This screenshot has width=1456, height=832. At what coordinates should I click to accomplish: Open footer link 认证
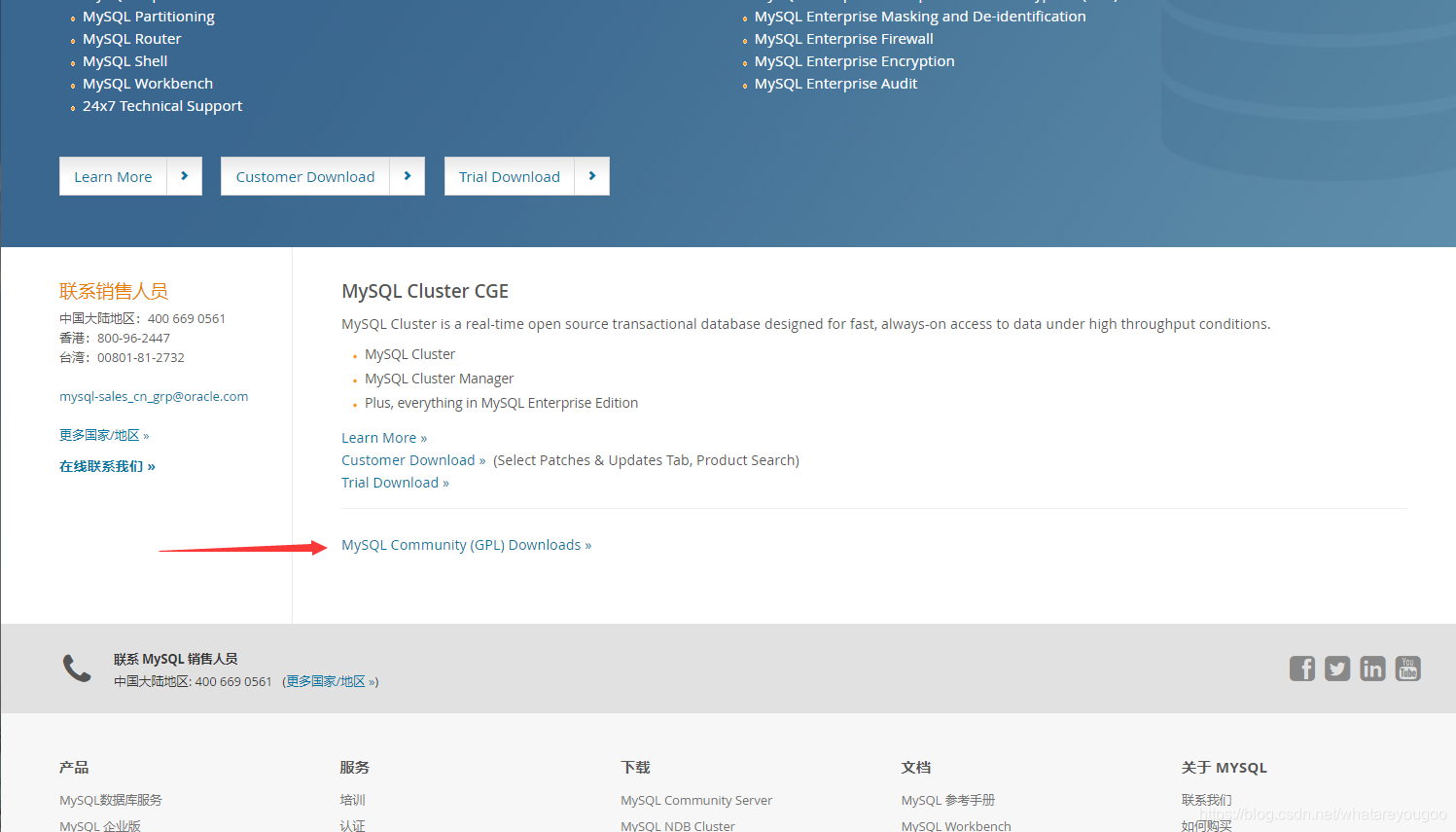pos(353,825)
